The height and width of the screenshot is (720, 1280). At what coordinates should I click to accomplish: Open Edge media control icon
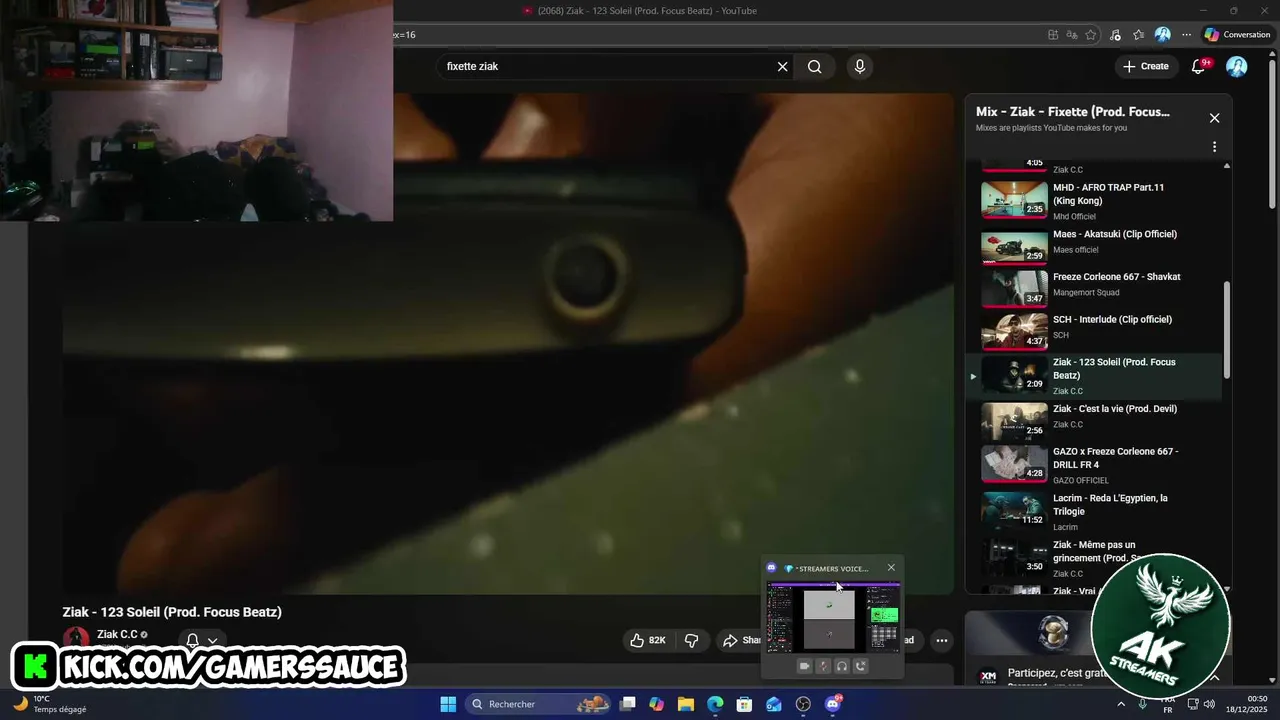point(1115,34)
